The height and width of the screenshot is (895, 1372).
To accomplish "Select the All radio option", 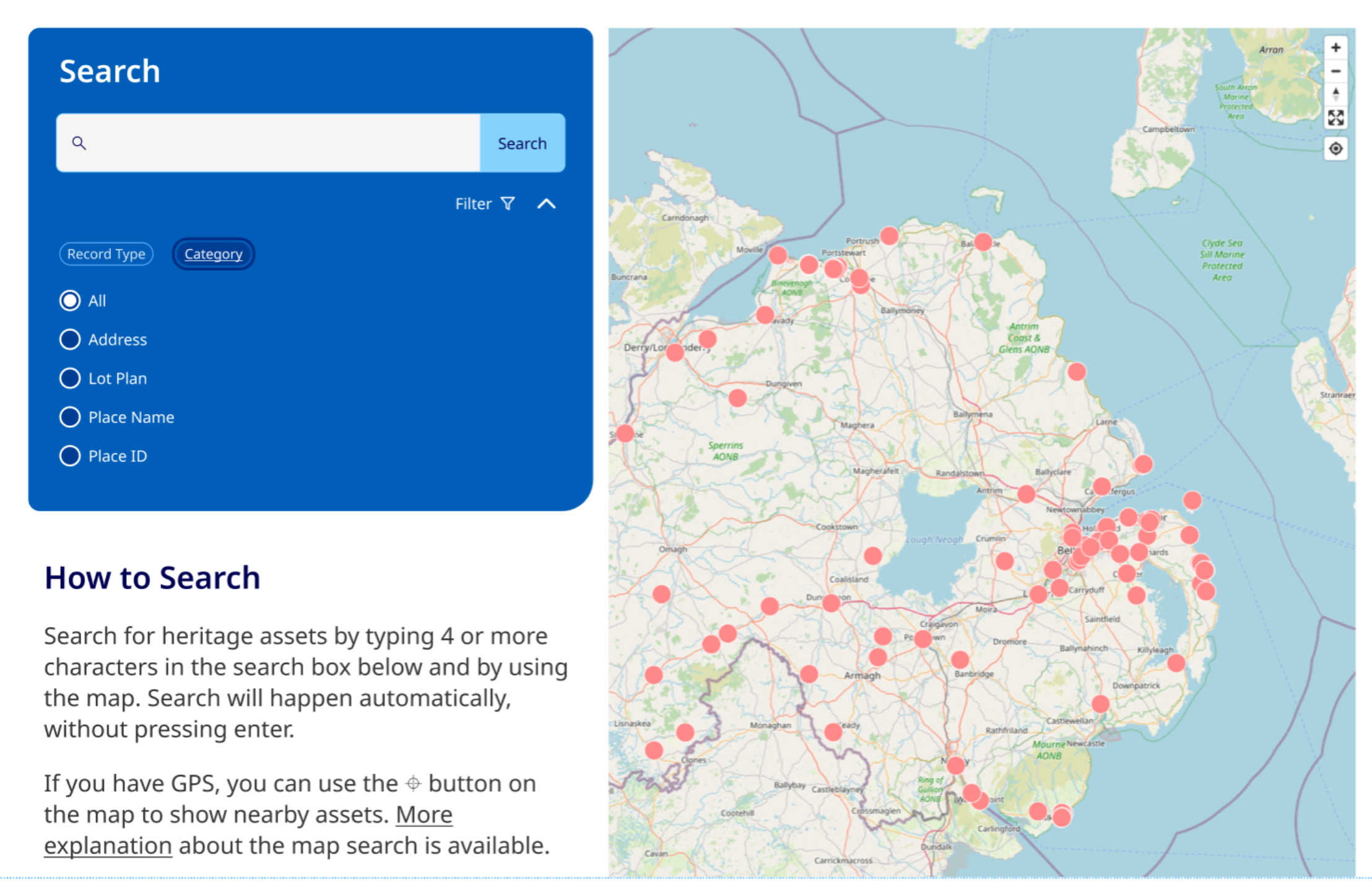I will (70, 301).
